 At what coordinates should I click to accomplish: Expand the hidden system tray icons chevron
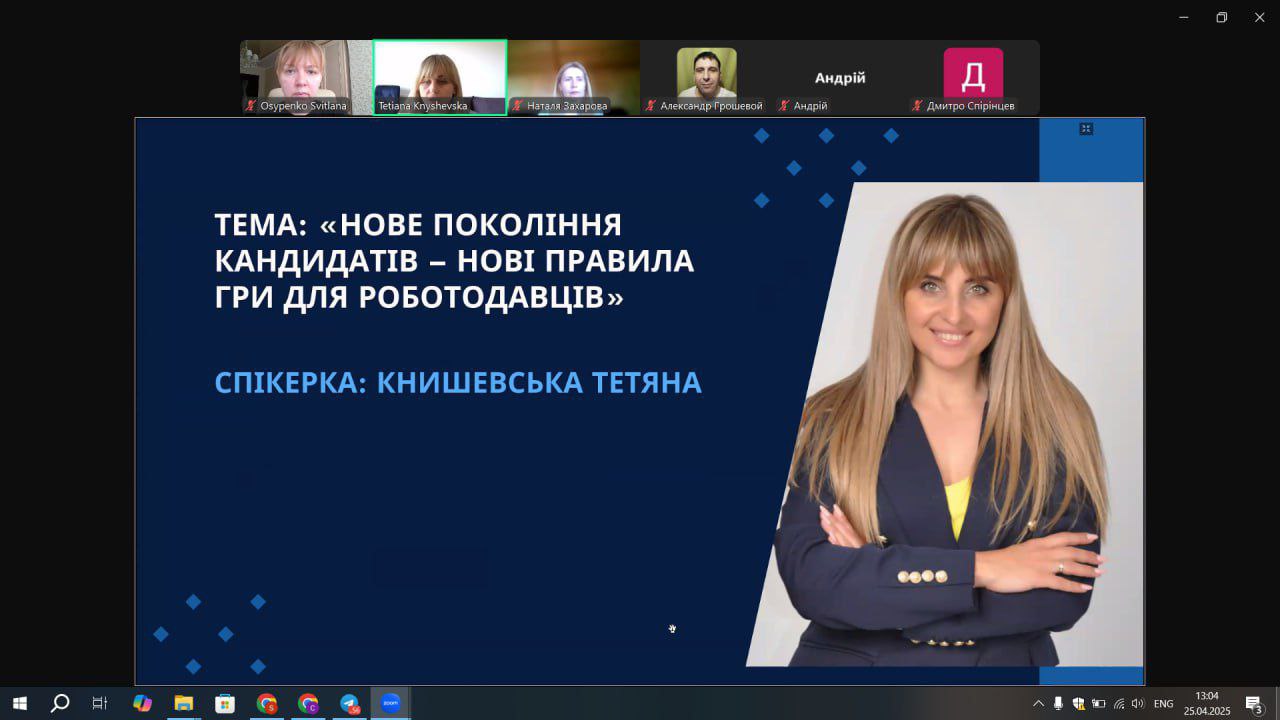(1038, 704)
